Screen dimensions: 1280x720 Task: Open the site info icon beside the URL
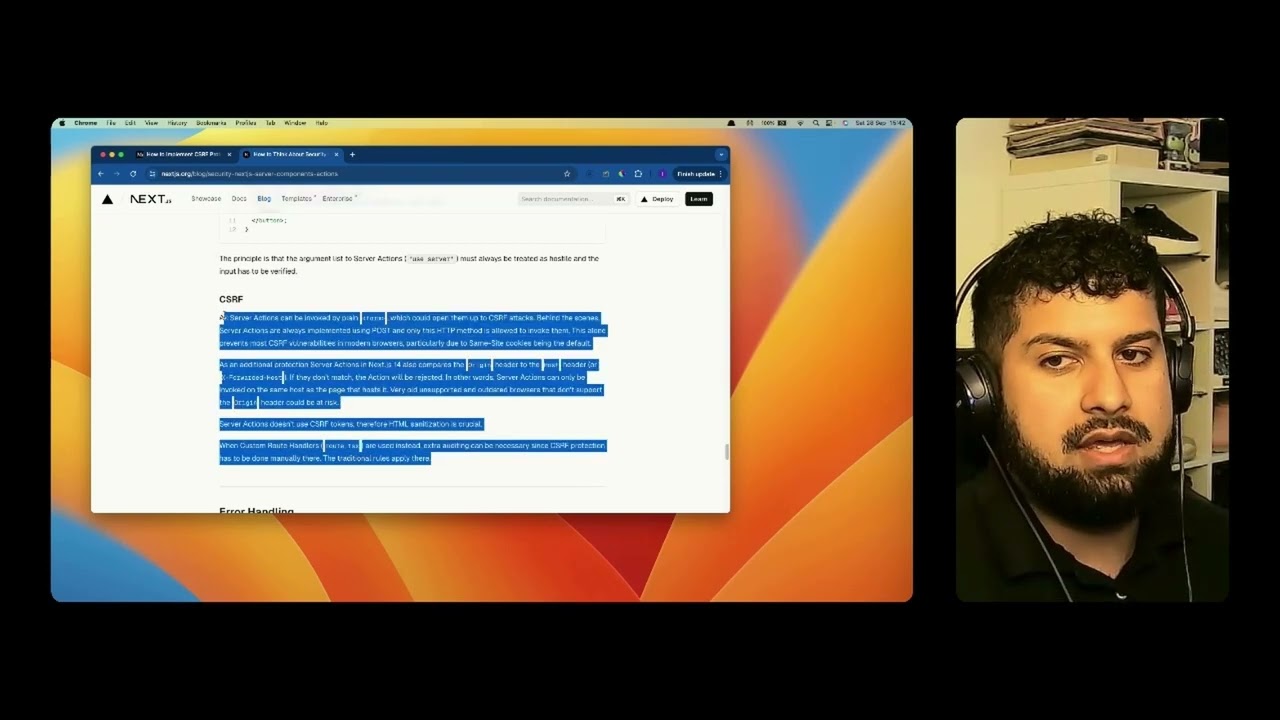tap(152, 174)
